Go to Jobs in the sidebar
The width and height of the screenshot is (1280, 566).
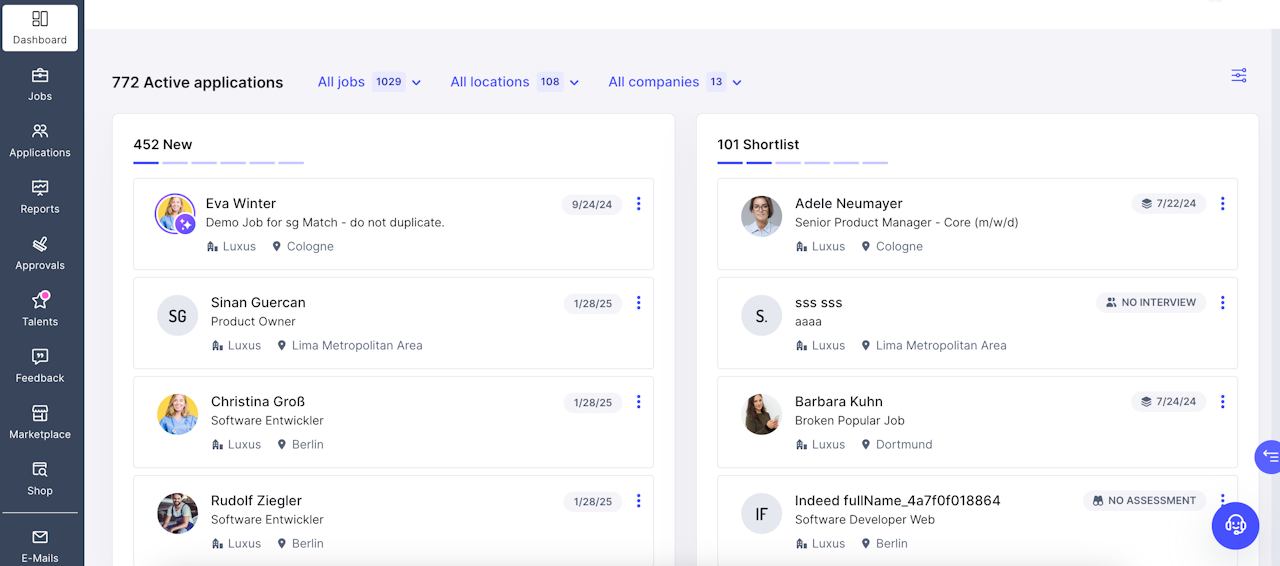coord(40,84)
